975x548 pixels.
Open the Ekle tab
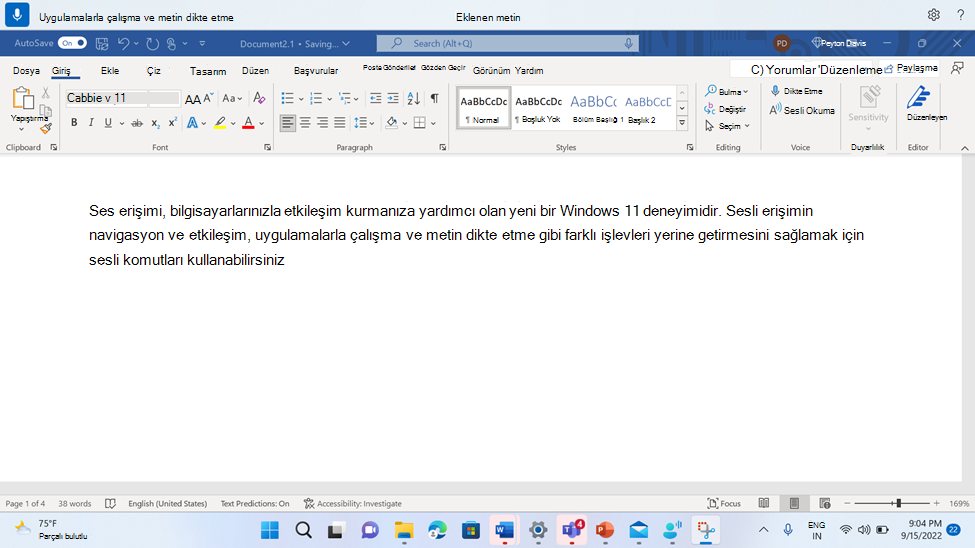tap(110, 71)
